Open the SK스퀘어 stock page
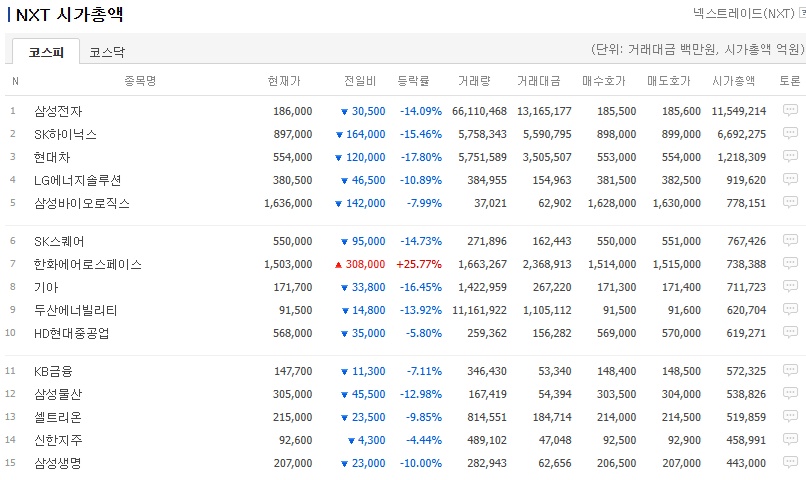The image size is (806, 480). [x=59, y=241]
